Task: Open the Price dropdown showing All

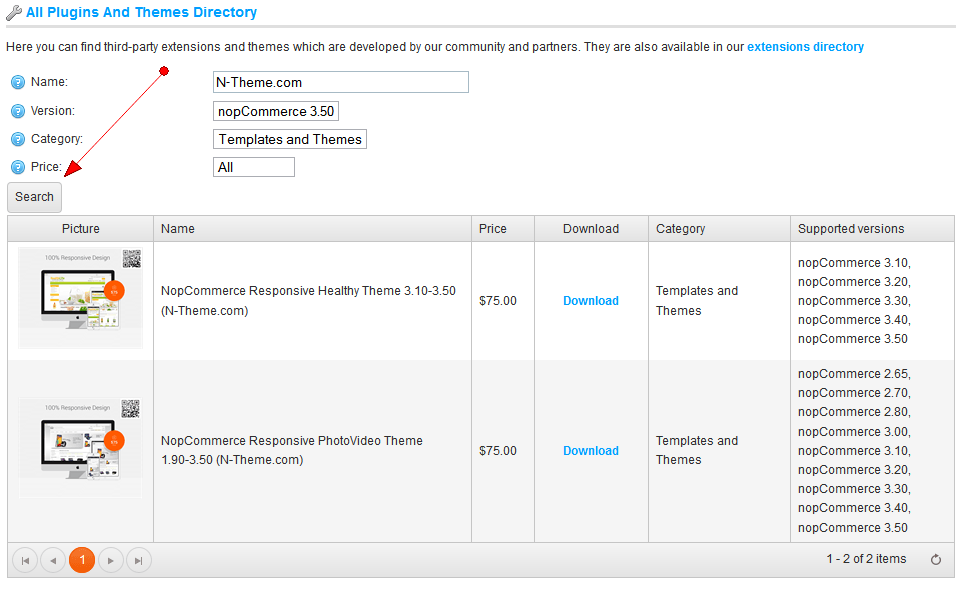Action: (254, 167)
